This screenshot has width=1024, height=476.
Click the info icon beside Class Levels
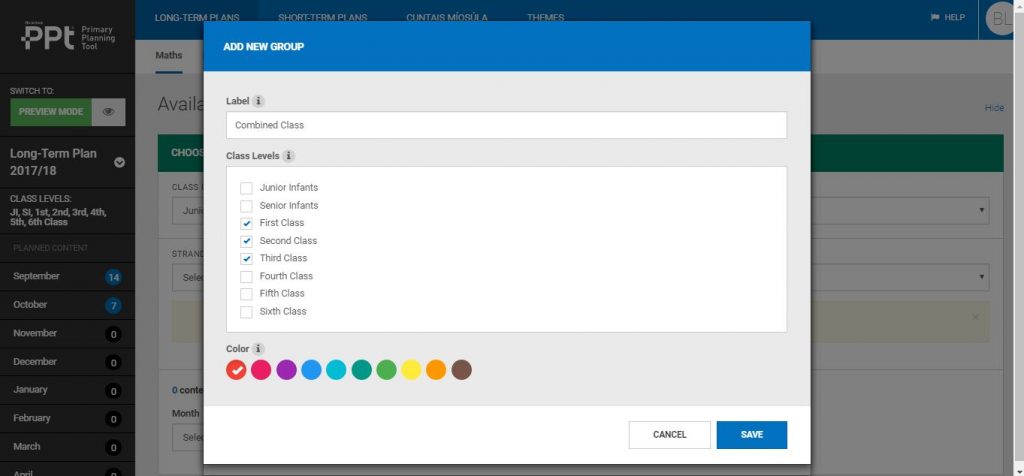(x=288, y=156)
